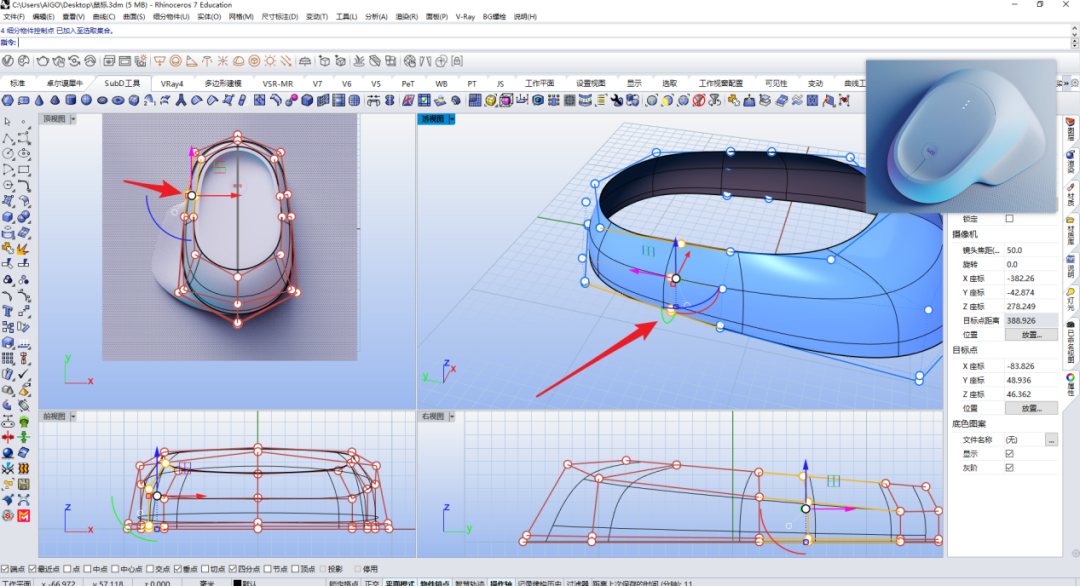Click the yellow cube display icon
Screen dimensions: 1080x586
(490, 101)
